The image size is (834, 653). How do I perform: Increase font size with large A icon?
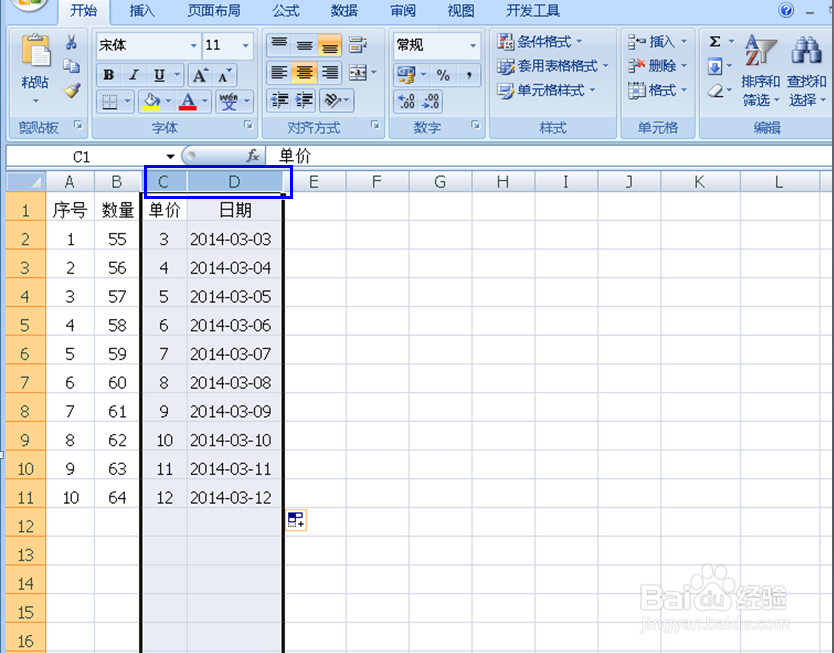point(200,76)
